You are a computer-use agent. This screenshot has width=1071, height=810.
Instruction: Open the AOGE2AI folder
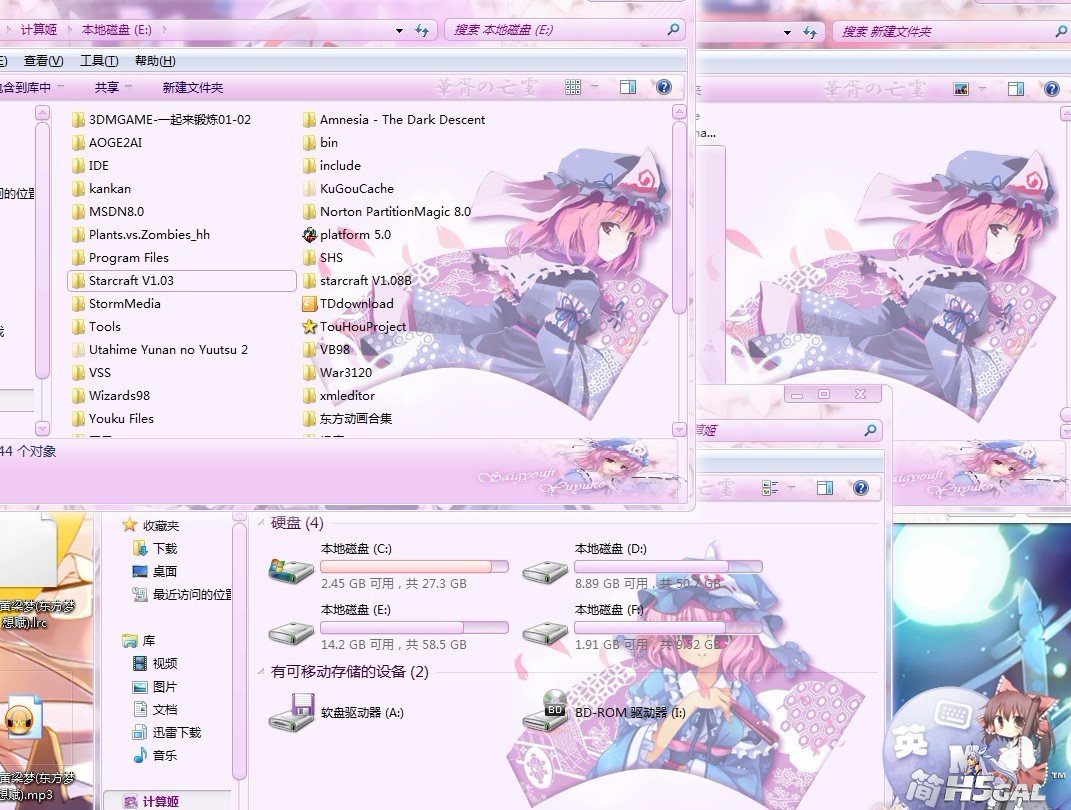point(107,143)
